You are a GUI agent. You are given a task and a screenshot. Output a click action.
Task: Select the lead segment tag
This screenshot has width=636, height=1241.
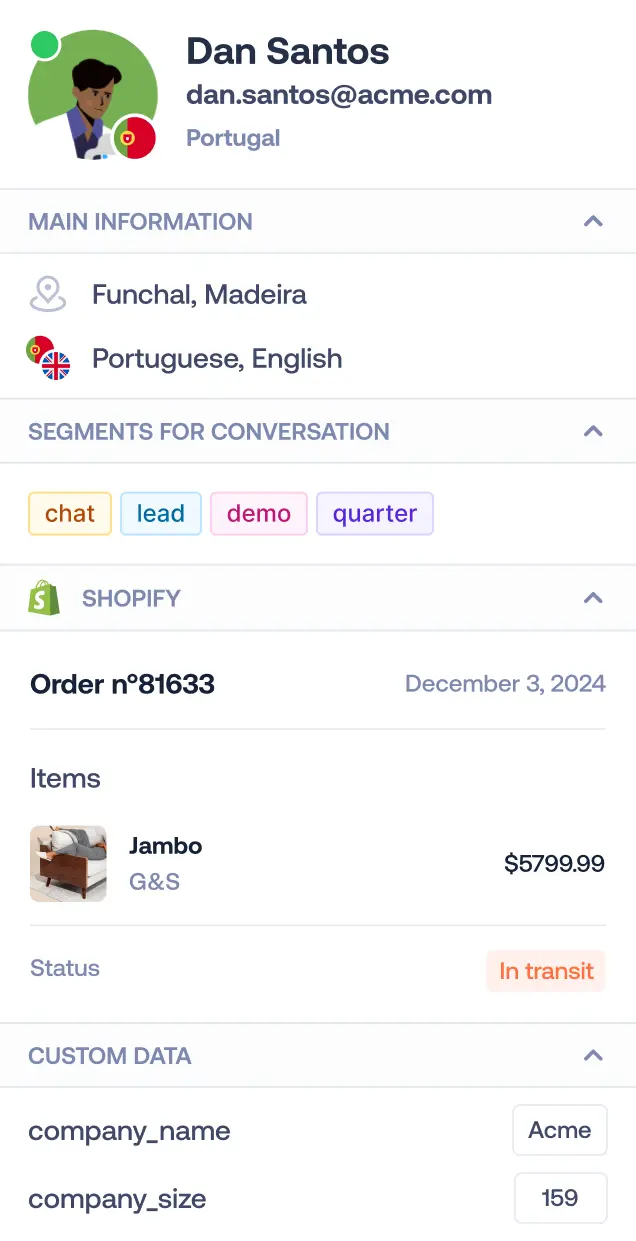tap(161, 514)
